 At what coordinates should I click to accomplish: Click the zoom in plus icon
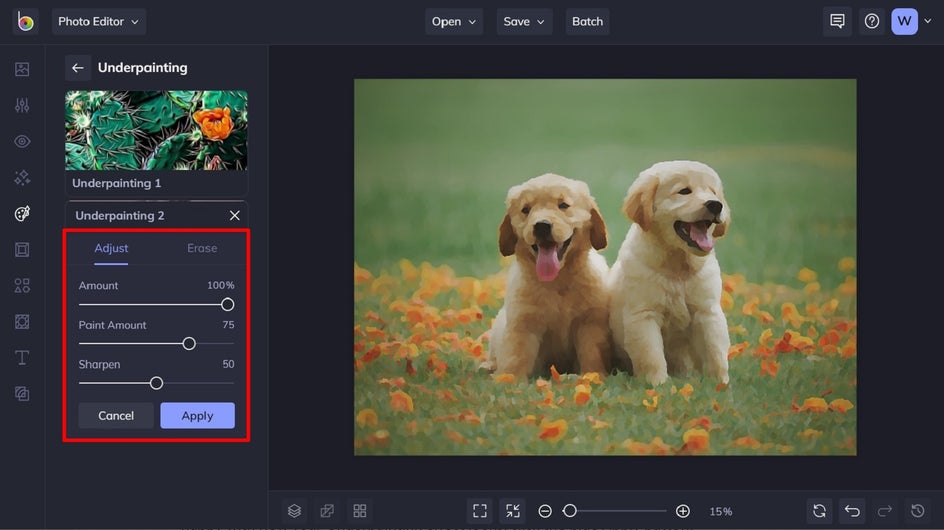point(683,511)
